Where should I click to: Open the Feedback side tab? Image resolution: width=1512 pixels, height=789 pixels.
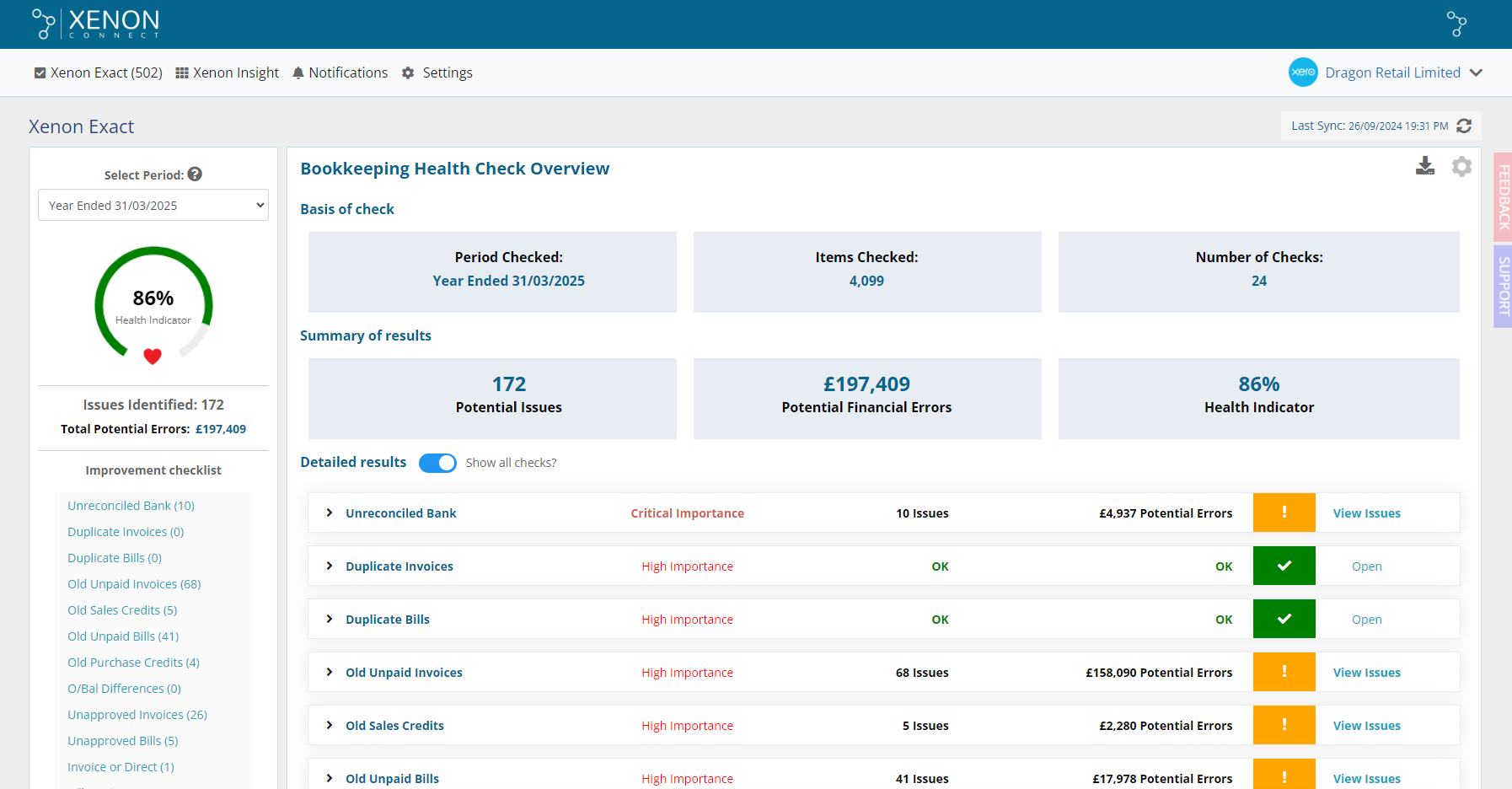point(1503,197)
